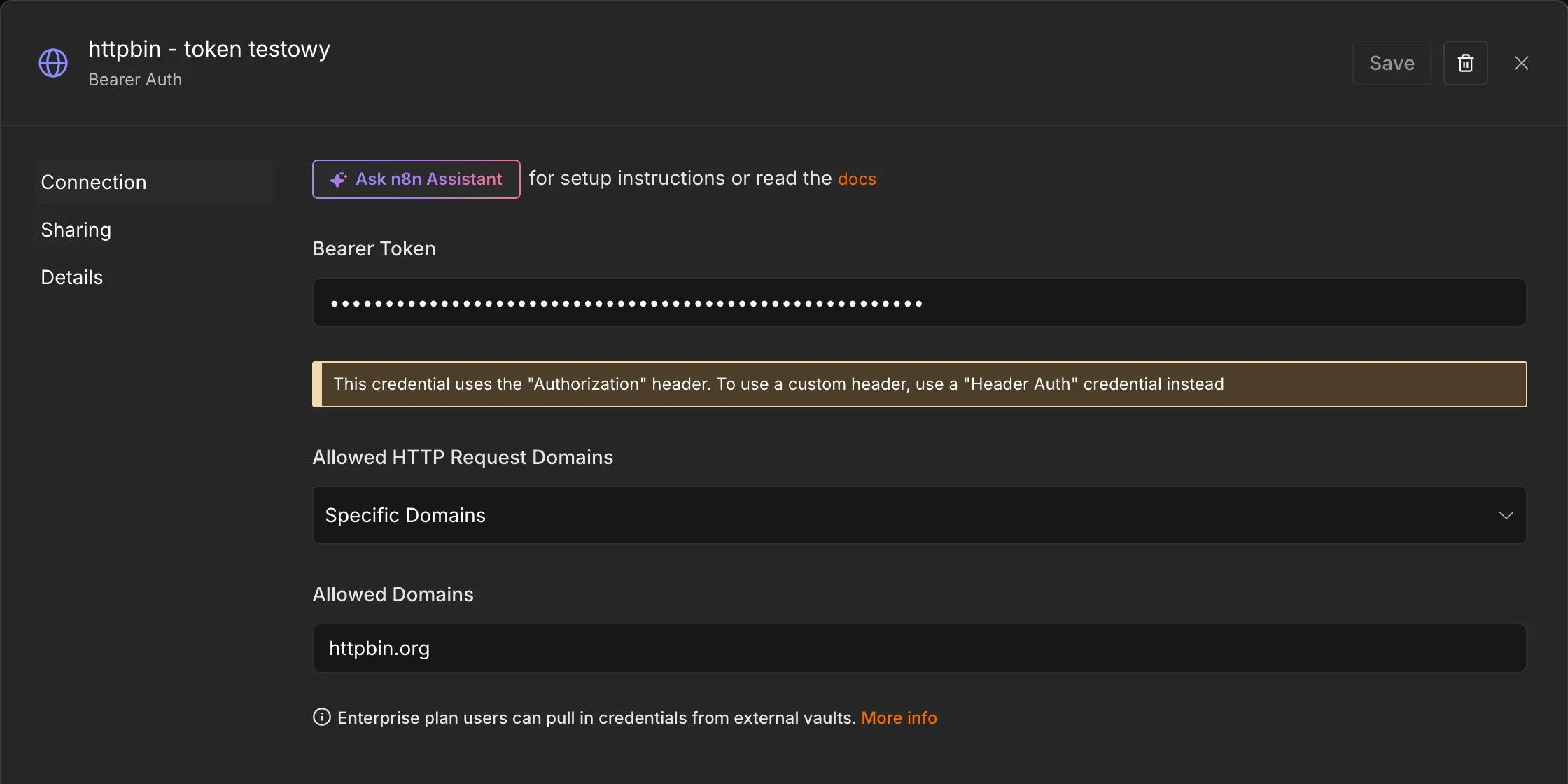Save the credential
The width and height of the screenshot is (1568, 784).
[1392, 63]
